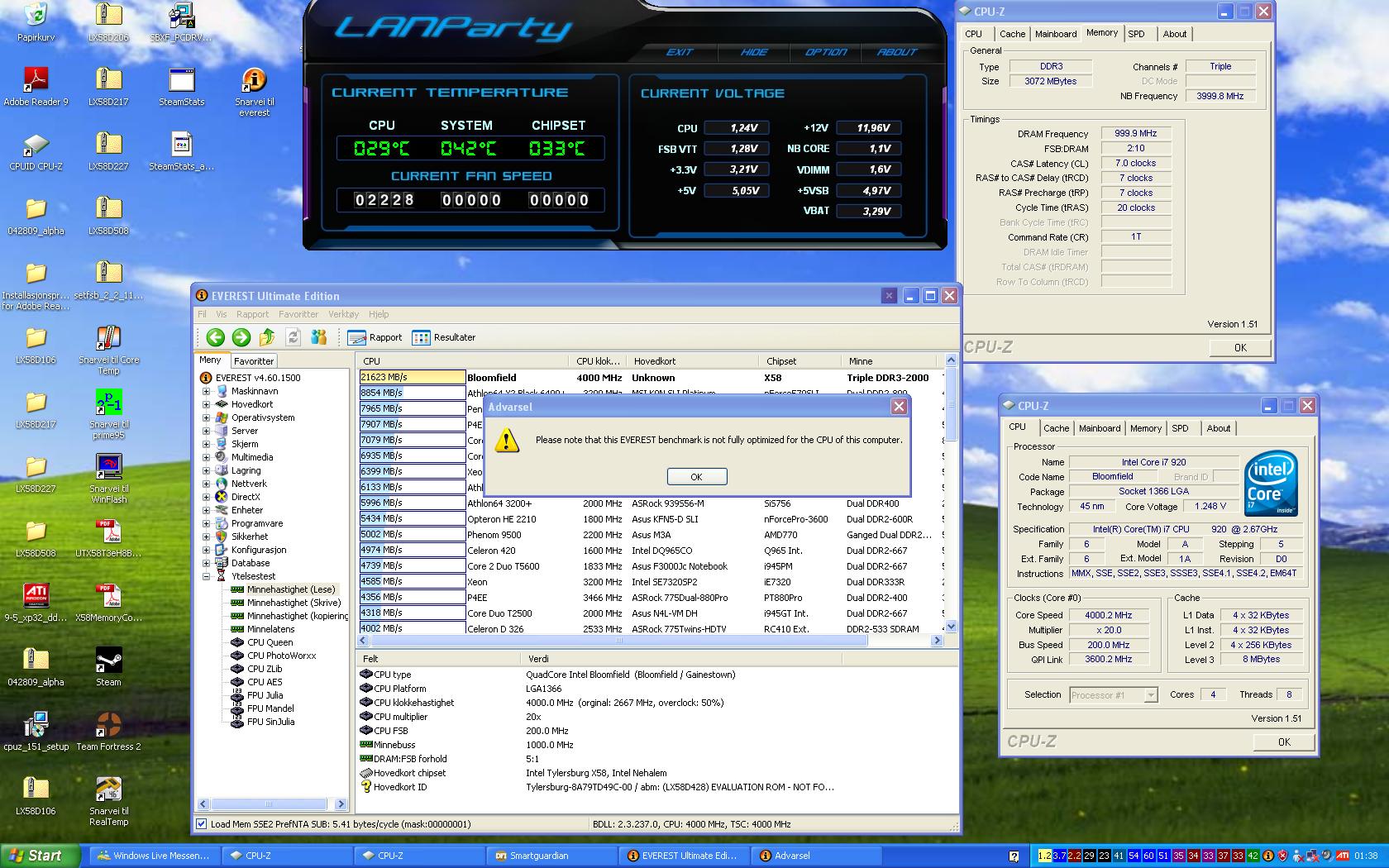Open Smartguardian from the taskbar
Screen dimensions: 1389x868
click(551, 856)
